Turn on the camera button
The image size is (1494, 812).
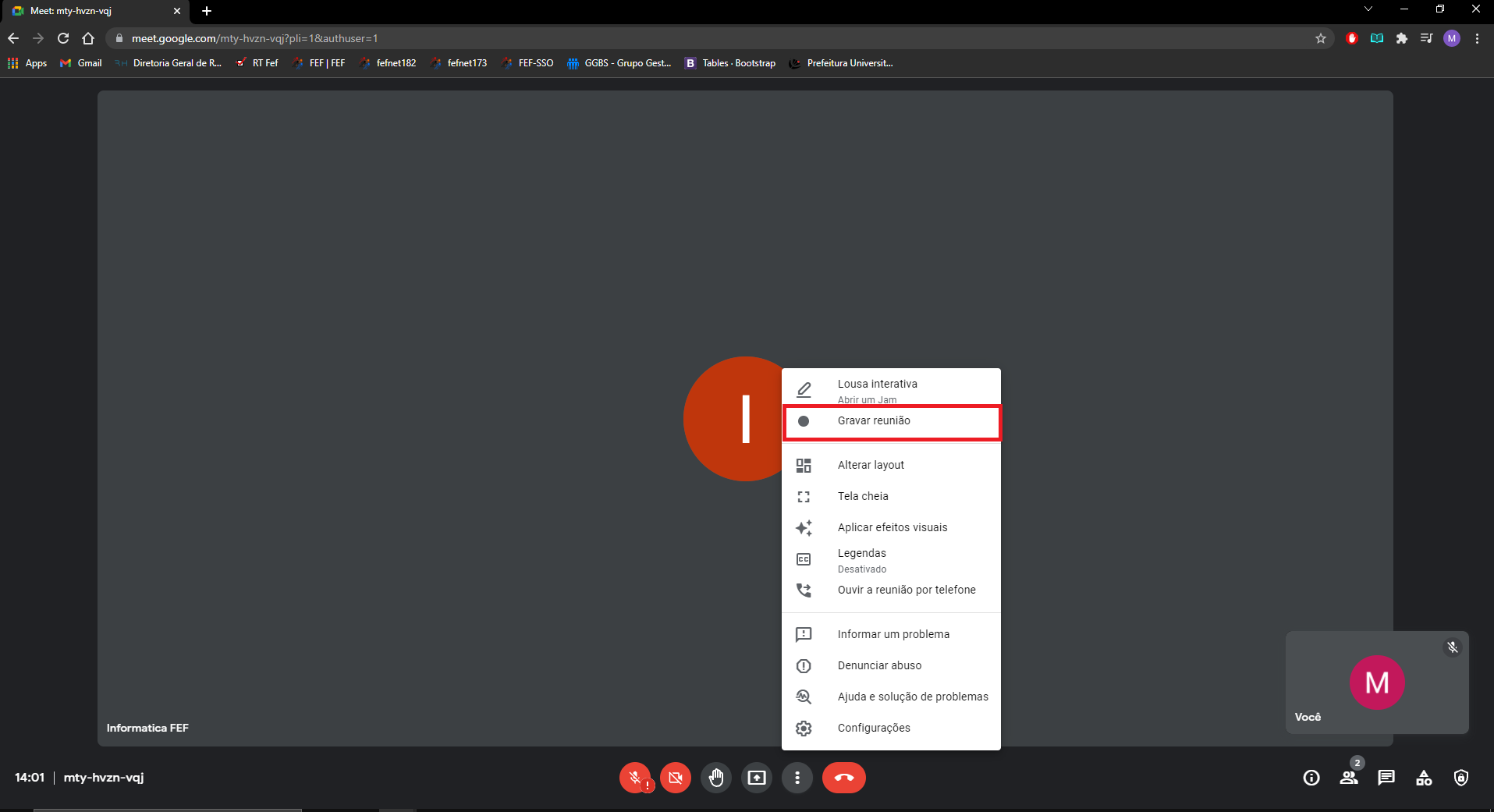tap(676, 778)
